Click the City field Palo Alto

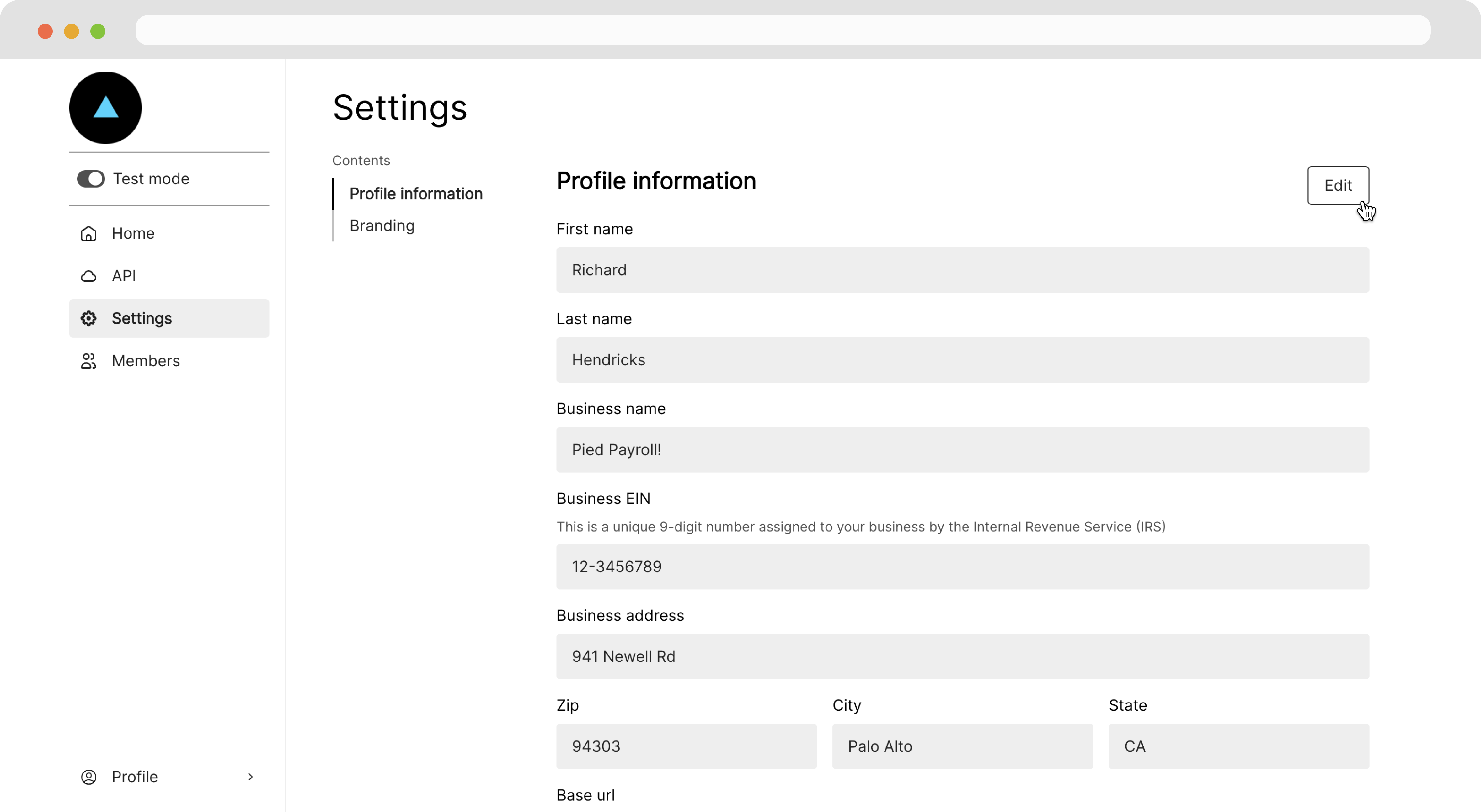point(962,746)
